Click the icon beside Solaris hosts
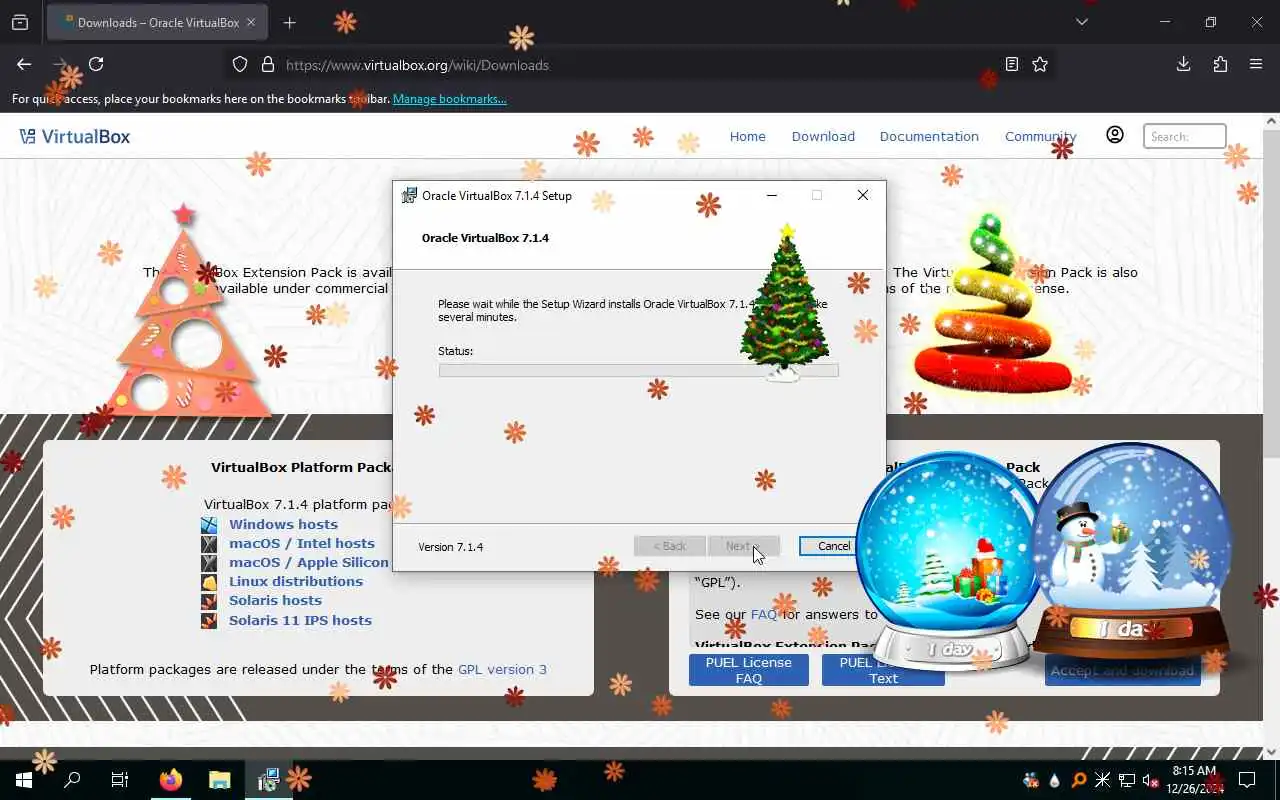The image size is (1280, 800). click(x=209, y=600)
